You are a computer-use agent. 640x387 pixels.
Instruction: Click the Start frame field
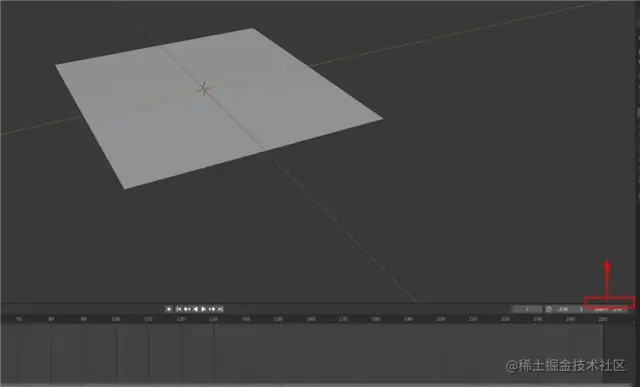tap(569, 309)
